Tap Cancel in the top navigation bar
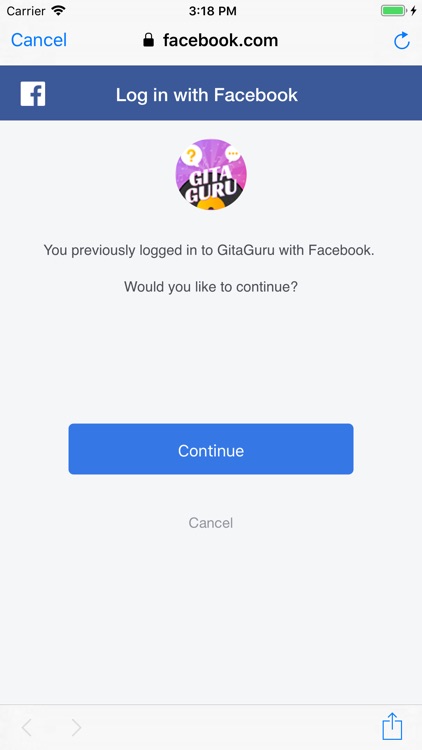This screenshot has width=422, height=750. [x=39, y=40]
